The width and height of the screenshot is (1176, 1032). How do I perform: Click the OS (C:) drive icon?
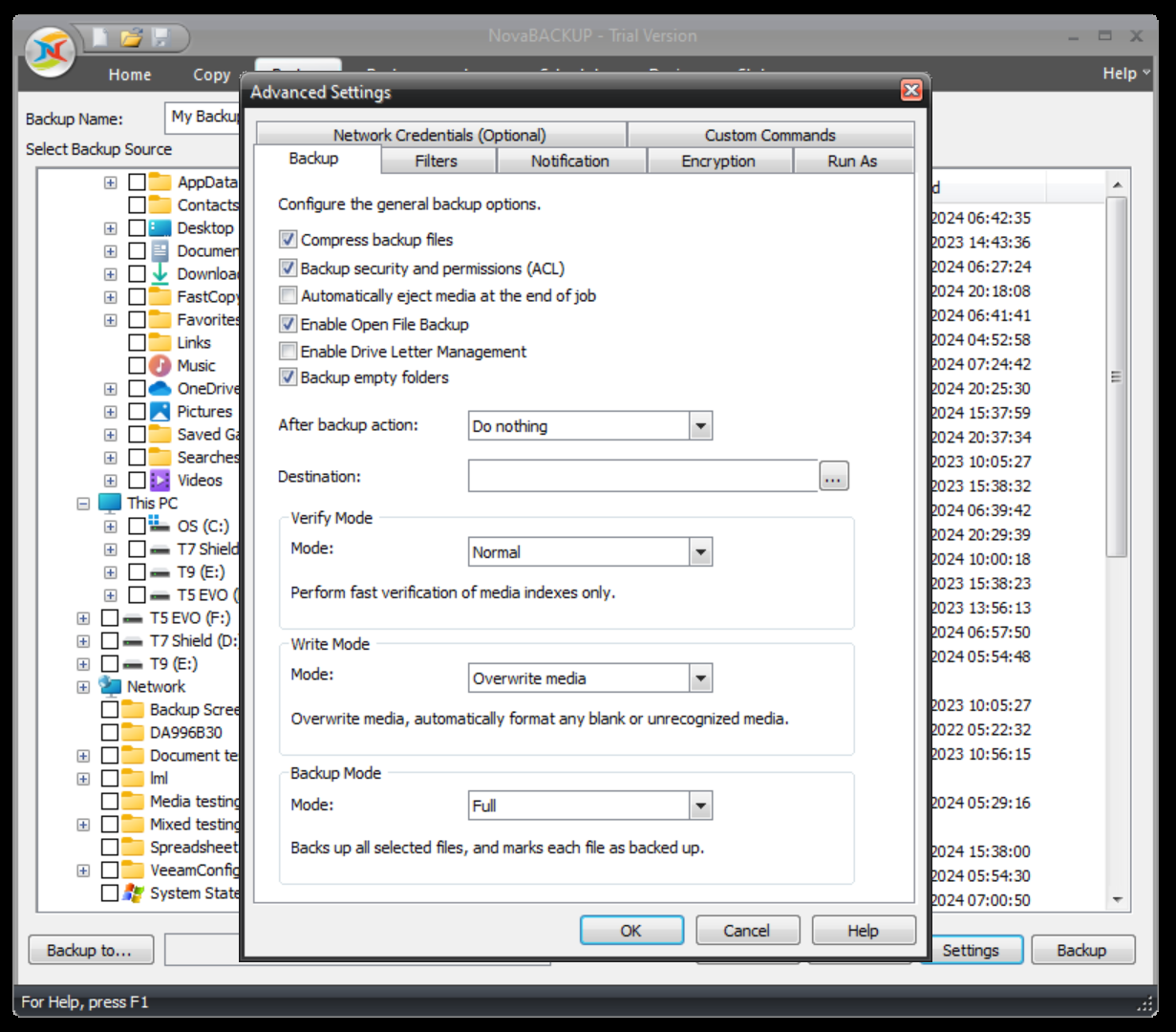pyautogui.click(x=160, y=525)
